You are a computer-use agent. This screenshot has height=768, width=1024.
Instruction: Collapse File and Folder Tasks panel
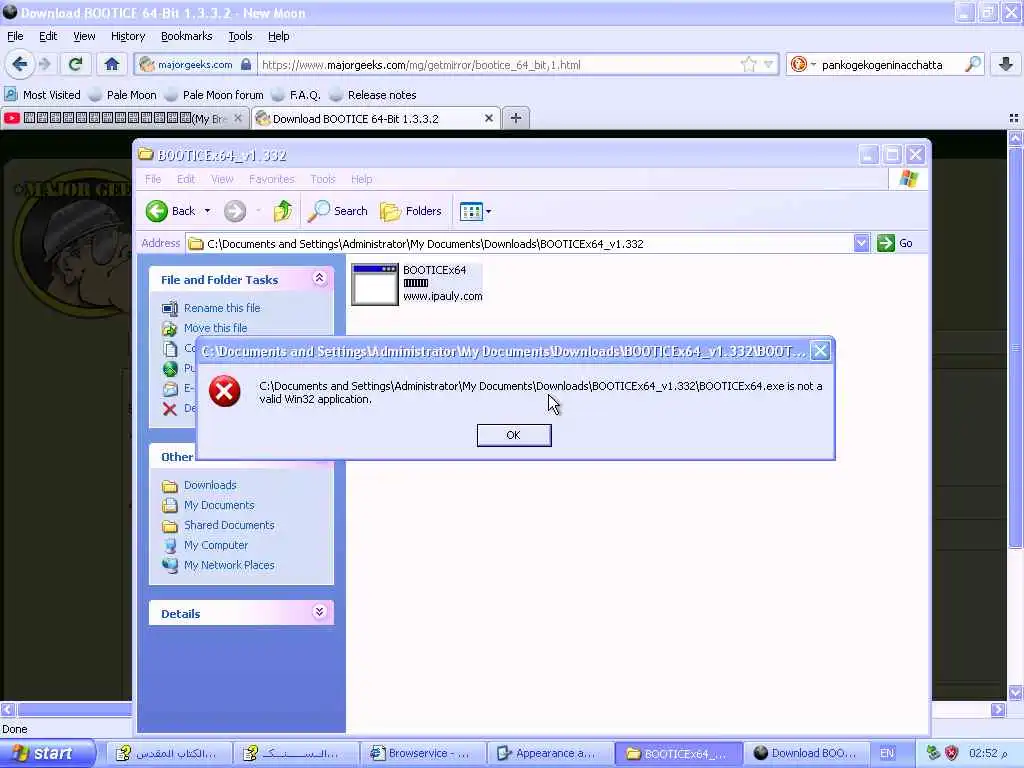tap(319, 278)
